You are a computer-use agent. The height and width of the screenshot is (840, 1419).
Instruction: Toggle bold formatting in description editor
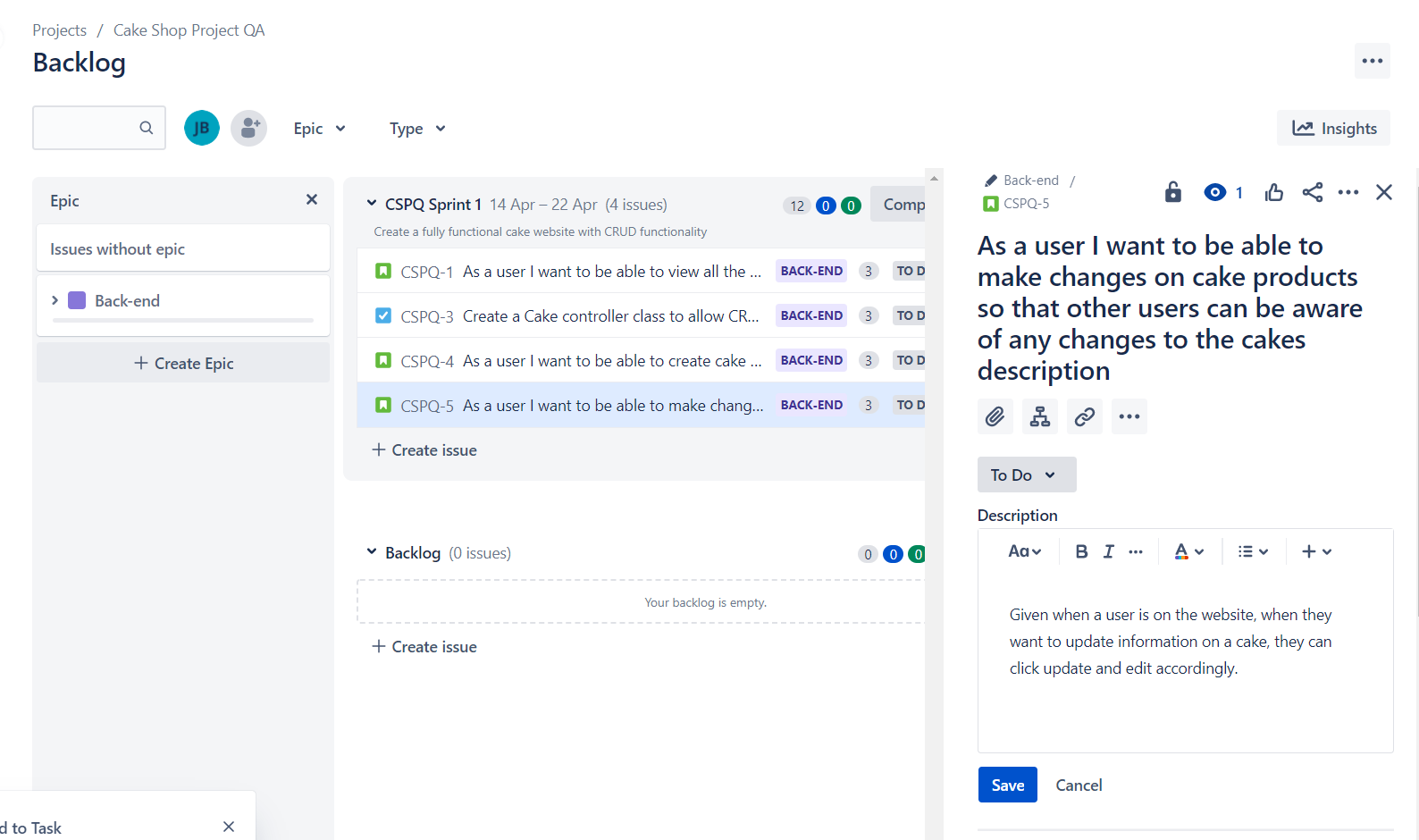(x=1081, y=551)
